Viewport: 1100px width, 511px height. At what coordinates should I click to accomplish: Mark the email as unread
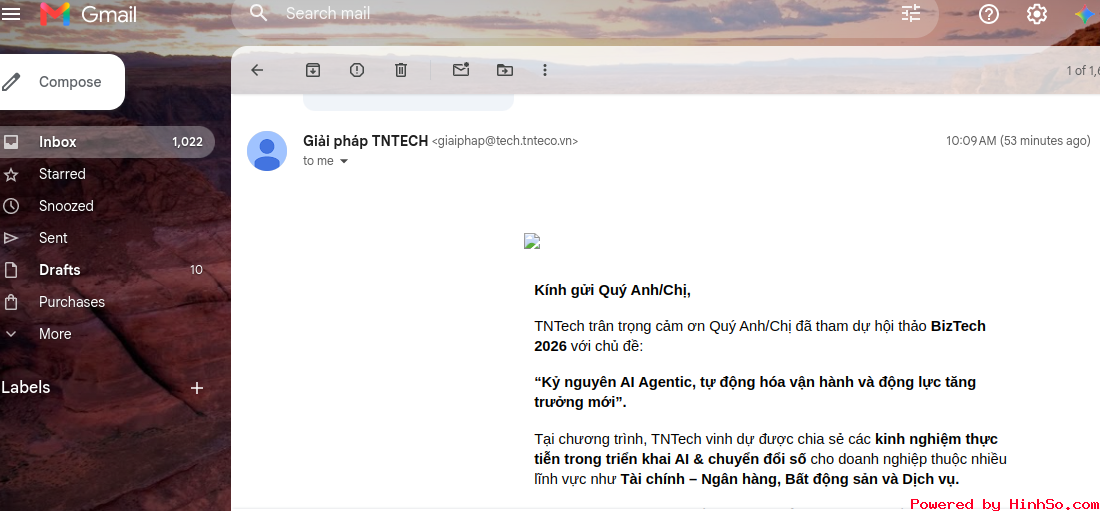pos(461,69)
